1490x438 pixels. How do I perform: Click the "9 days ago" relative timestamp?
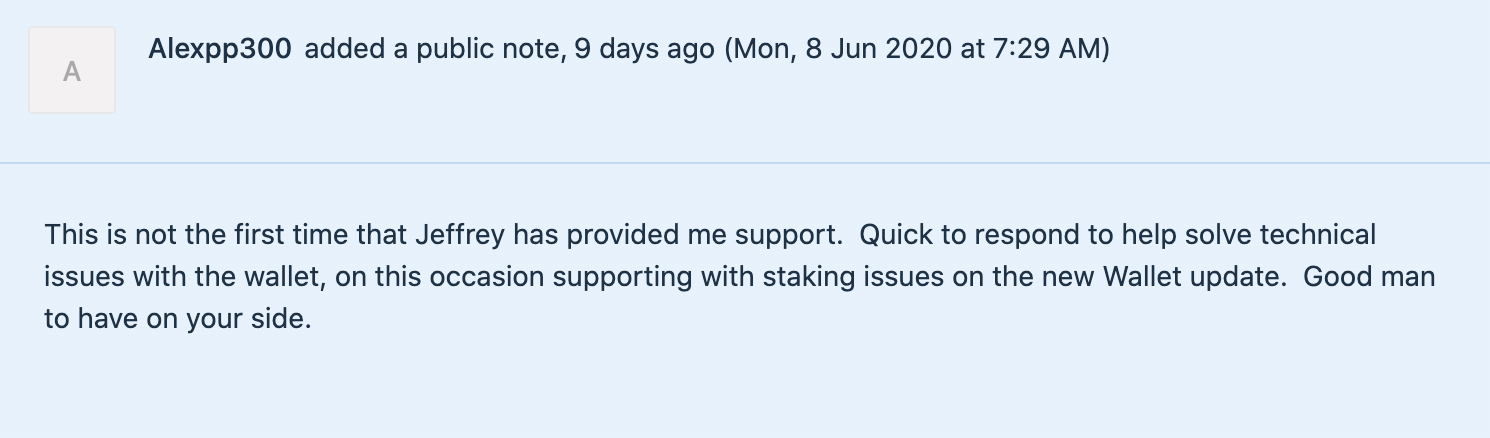tap(645, 49)
